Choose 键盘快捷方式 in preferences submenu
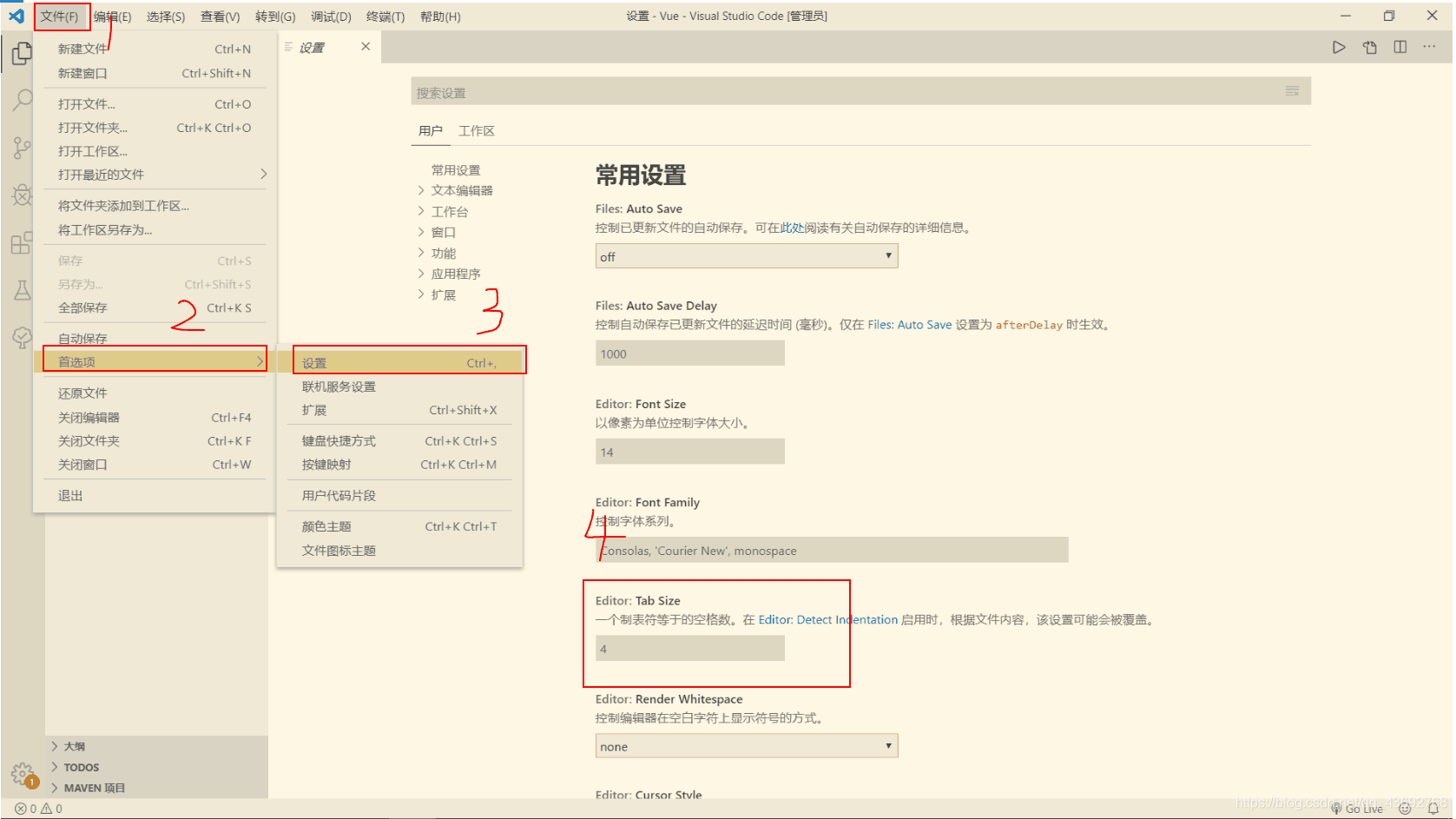Image resolution: width=1456 pixels, height=819 pixels. point(399,441)
